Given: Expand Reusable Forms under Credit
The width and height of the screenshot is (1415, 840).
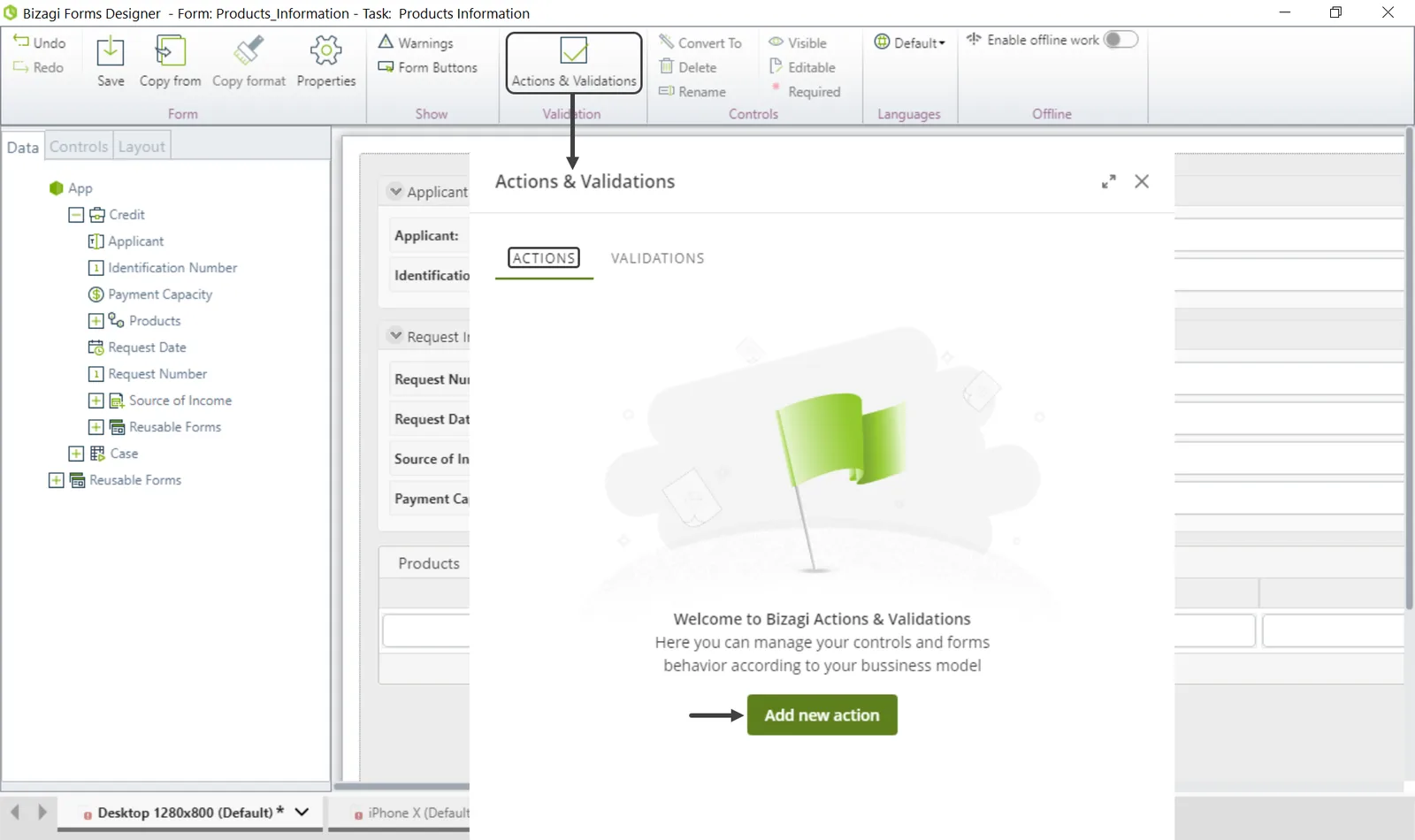Looking at the screenshot, I should click(96, 427).
